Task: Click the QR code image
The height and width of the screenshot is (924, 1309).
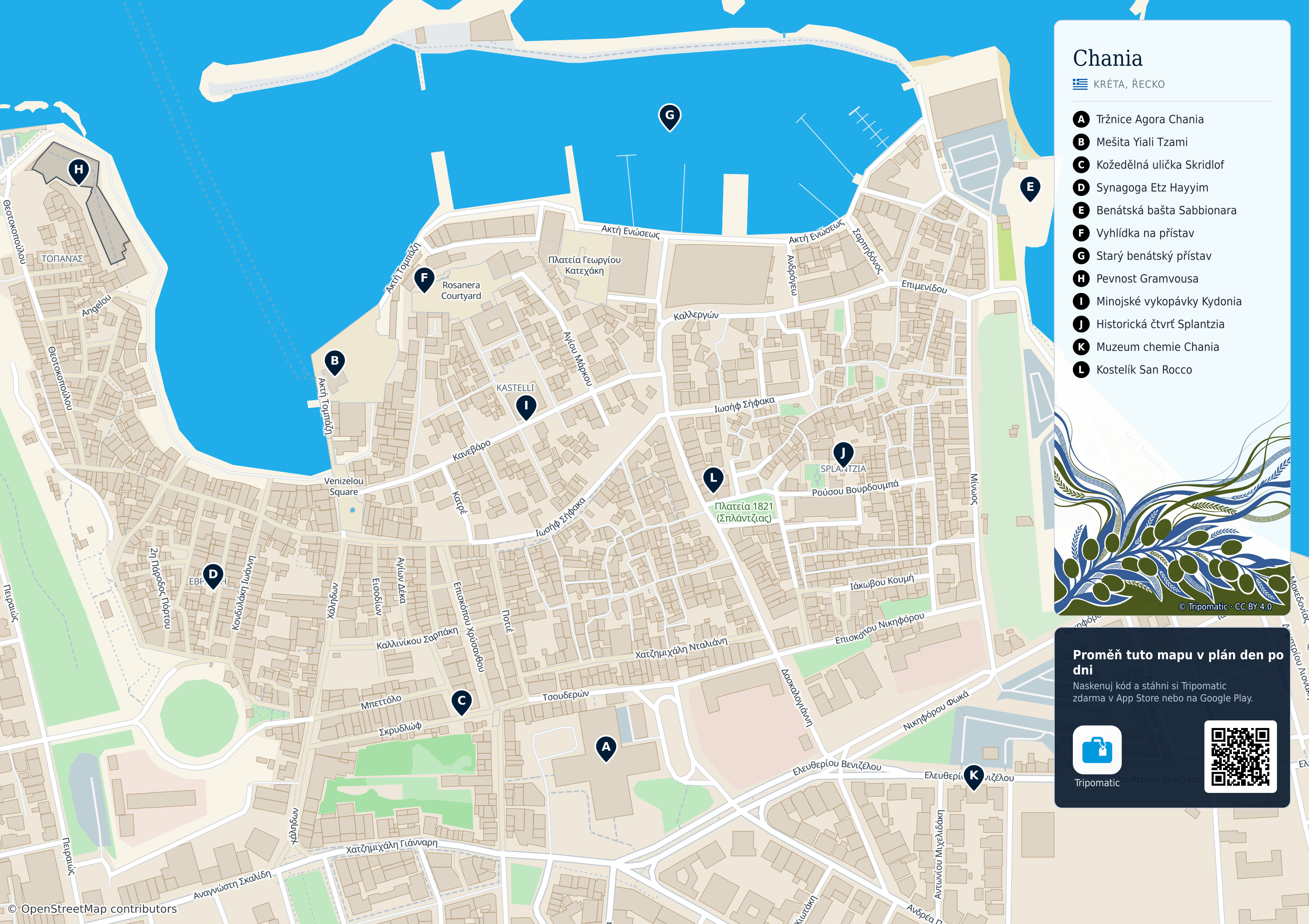Action: [1240, 756]
